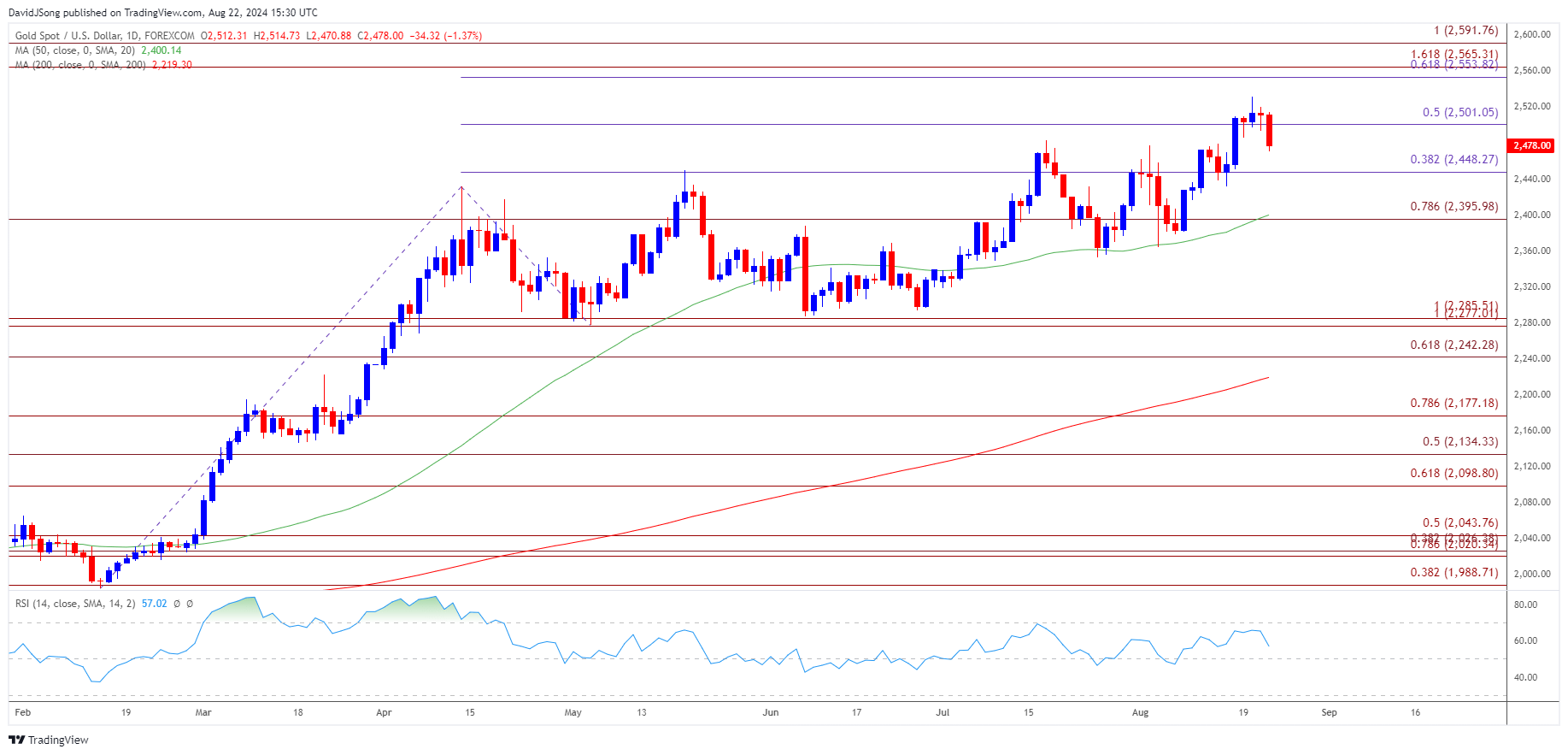Click the red current price label 2,478.00

[1531, 145]
